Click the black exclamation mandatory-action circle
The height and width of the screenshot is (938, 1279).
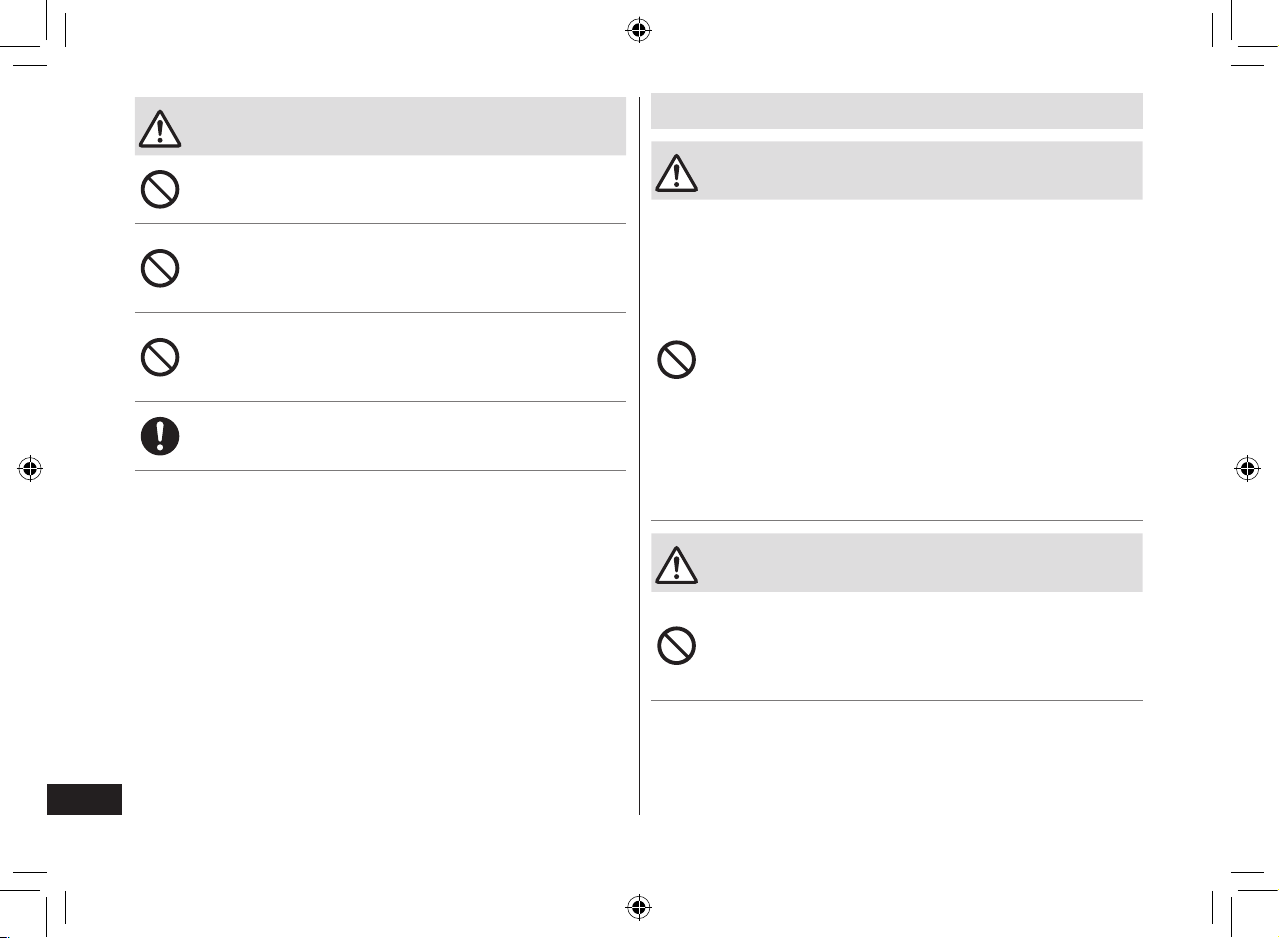click(x=160, y=436)
